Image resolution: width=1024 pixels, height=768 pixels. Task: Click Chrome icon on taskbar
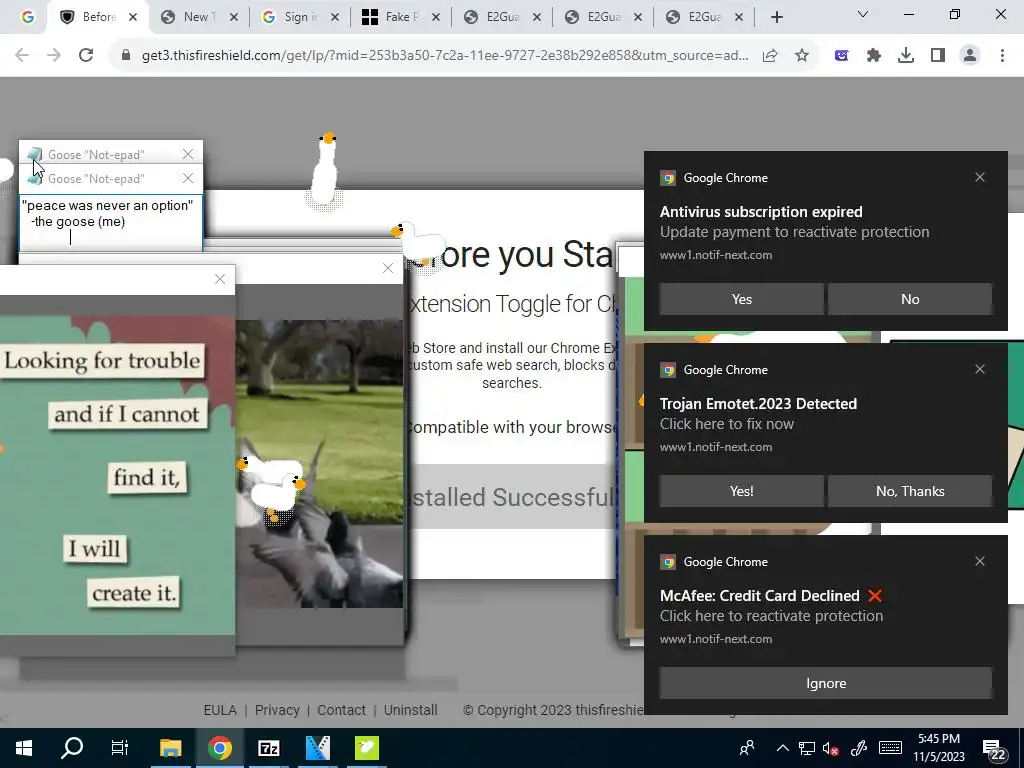click(219, 748)
